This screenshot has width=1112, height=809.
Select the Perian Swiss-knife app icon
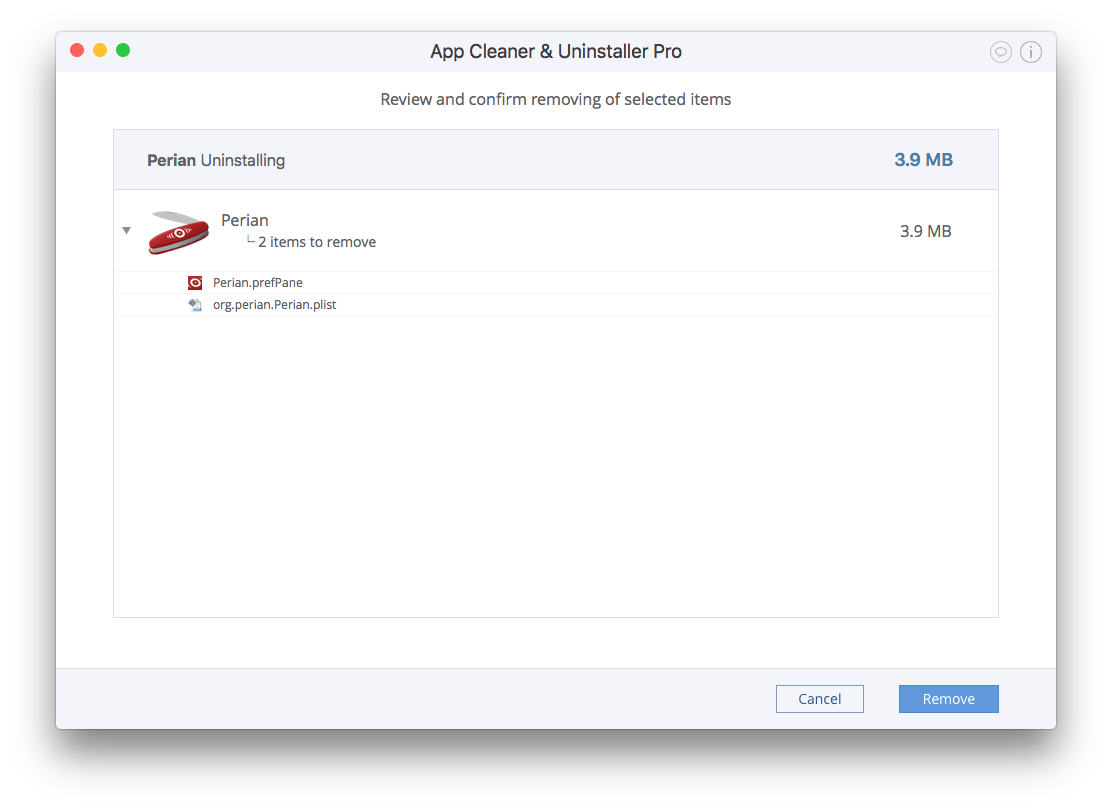(177, 230)
